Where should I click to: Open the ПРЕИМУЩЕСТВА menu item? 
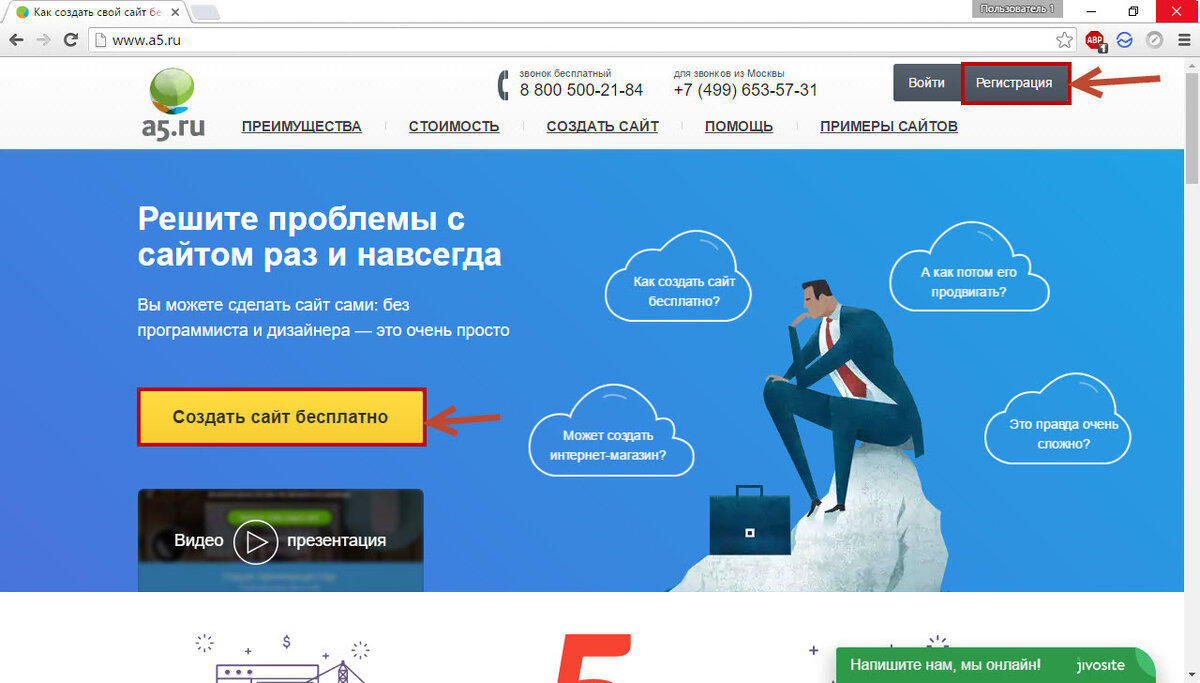(x=301, y=126)
